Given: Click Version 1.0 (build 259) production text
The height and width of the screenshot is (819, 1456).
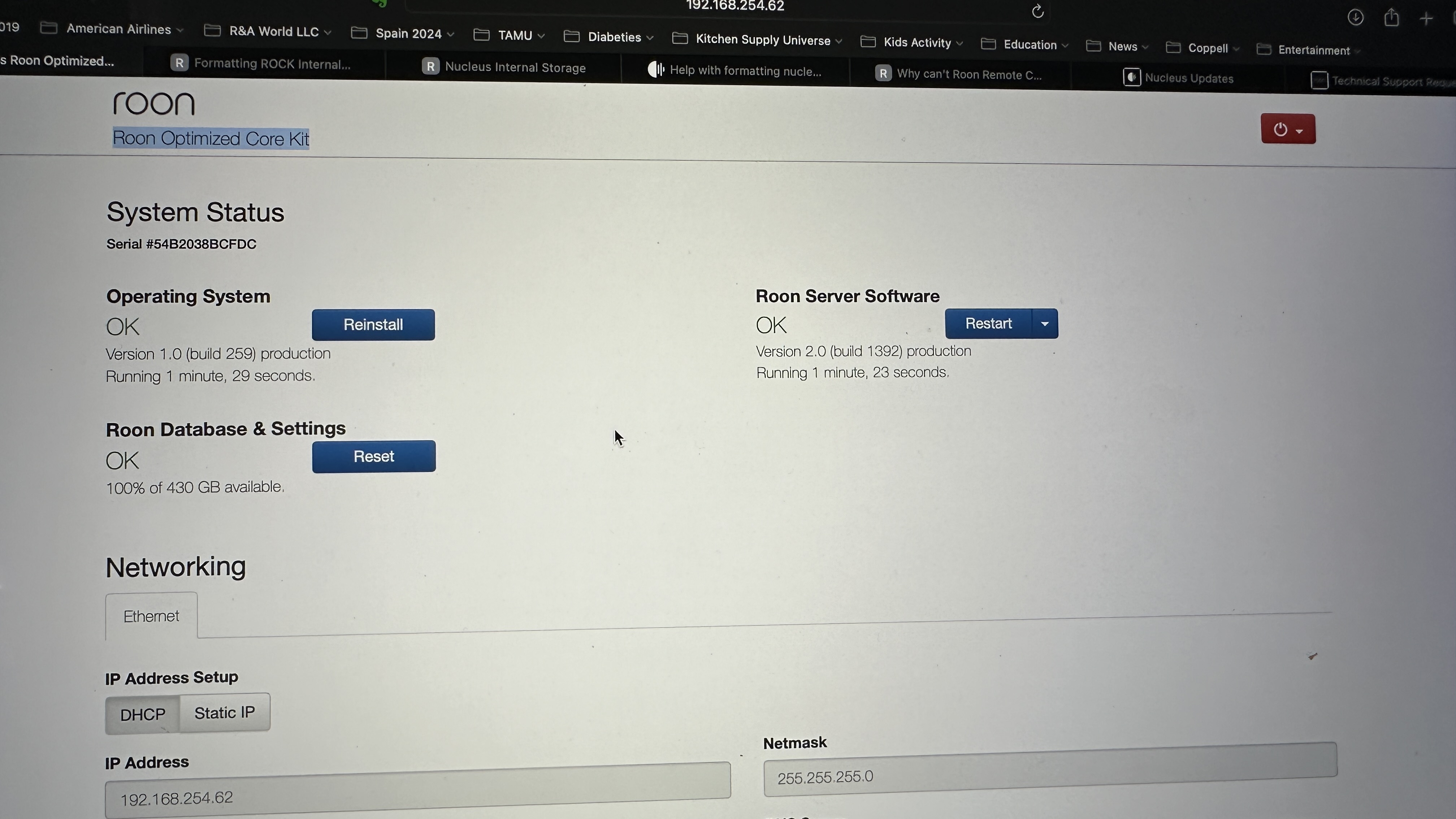Looking at the screenshot, I should [x=218, y=354].
